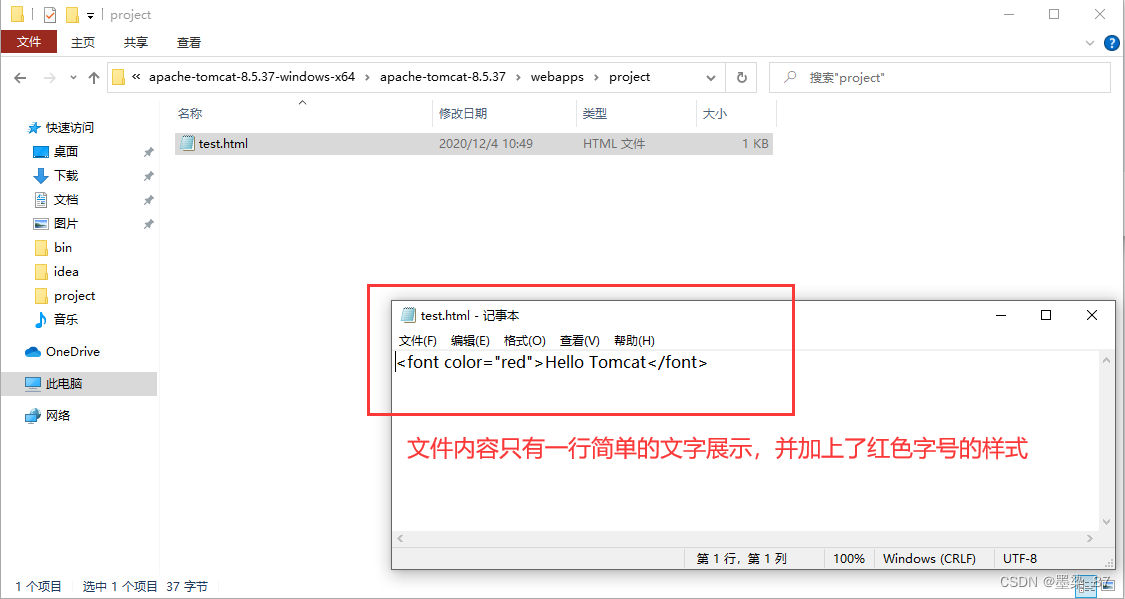Click the properties icon in title bar
The height and width of the screenshot is (599, 1125).
coord(50,14)
